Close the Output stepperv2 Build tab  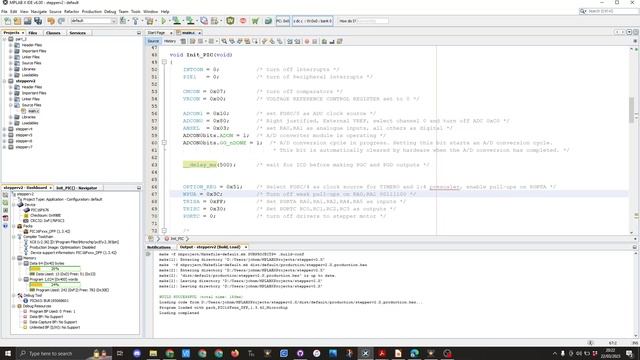(246, 247)
